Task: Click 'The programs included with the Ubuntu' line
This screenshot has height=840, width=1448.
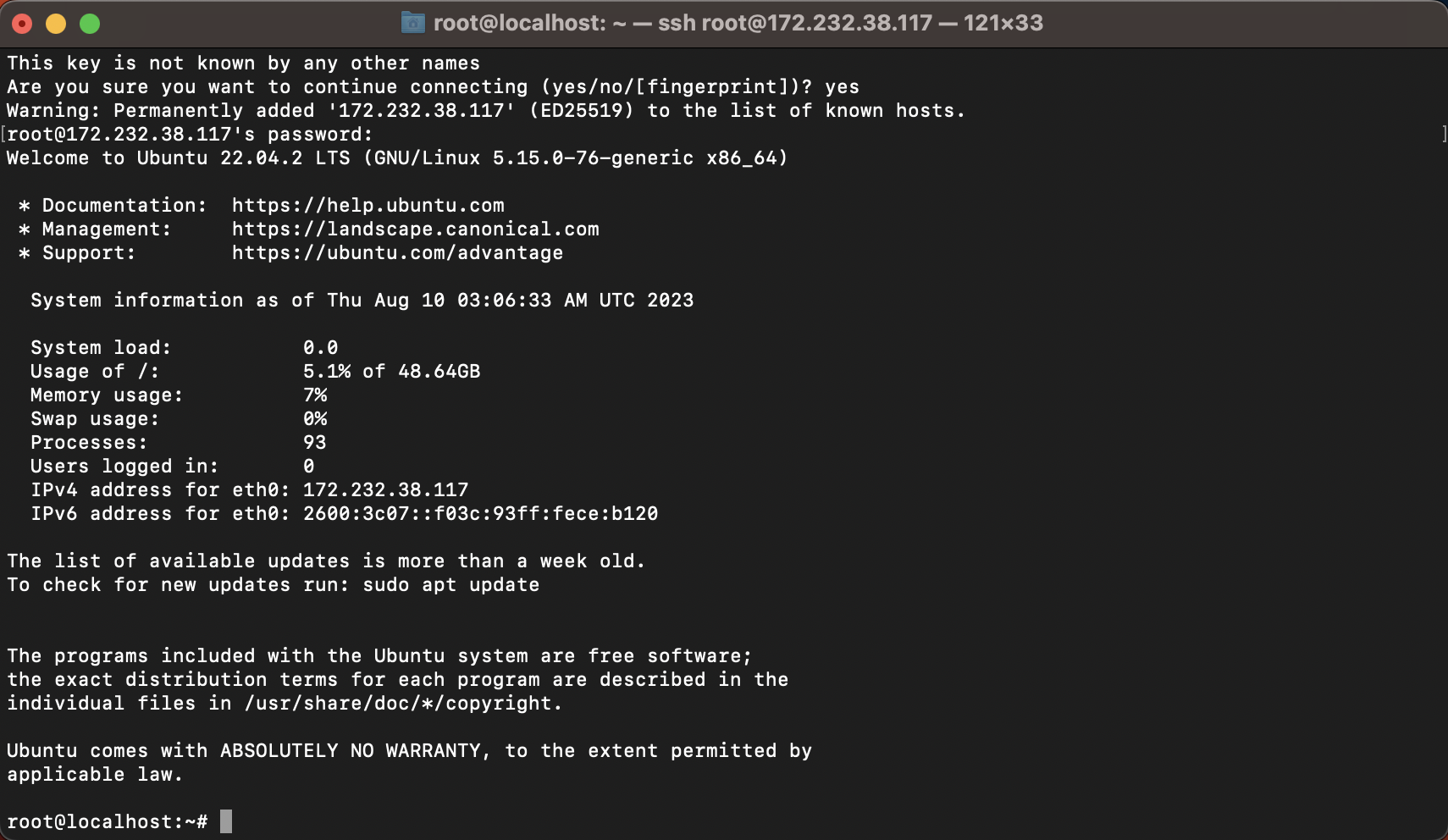Action: pyautogui.click(x=379, y=656)
